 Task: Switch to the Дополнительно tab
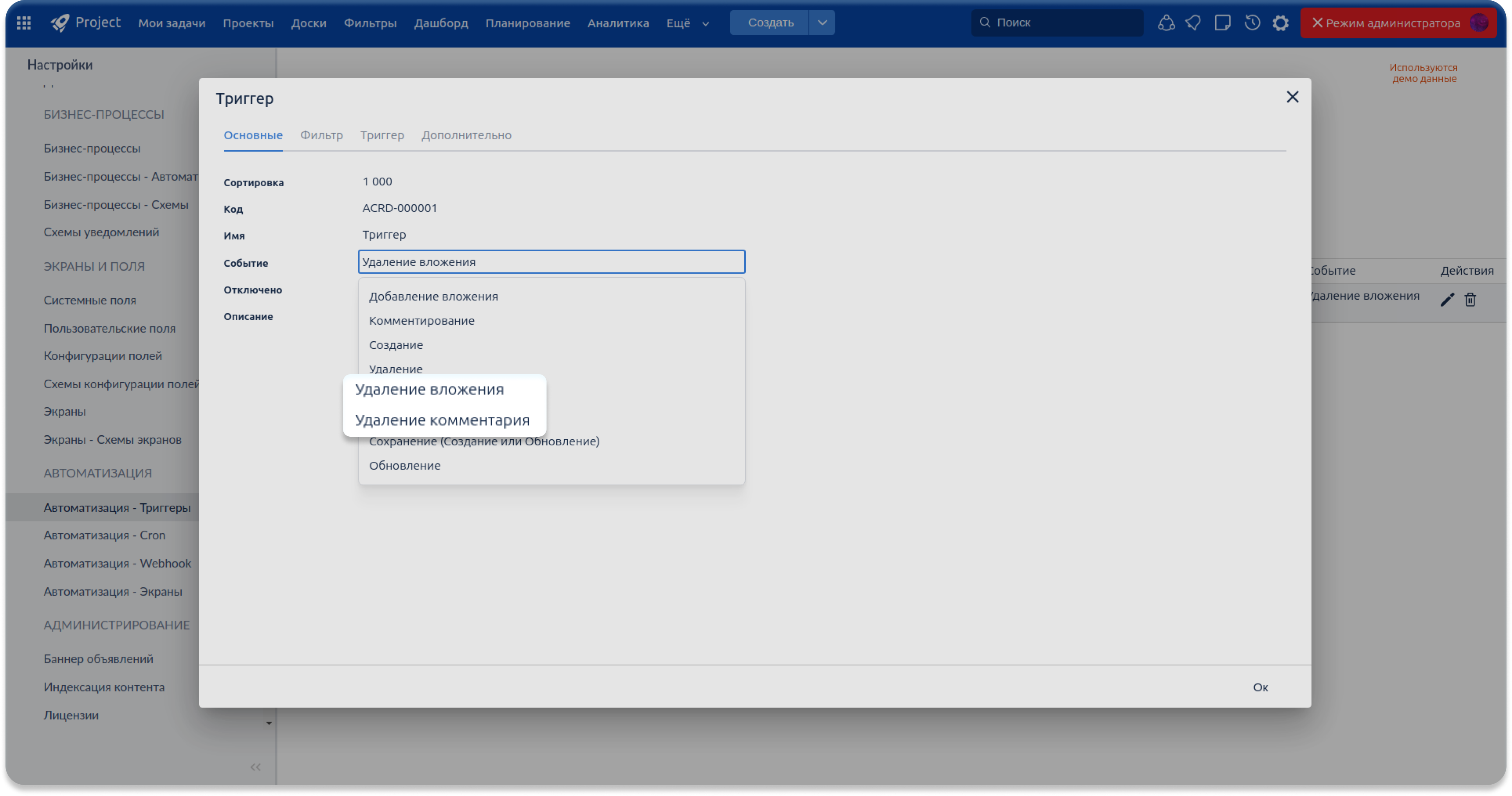[x=466, y=135]
